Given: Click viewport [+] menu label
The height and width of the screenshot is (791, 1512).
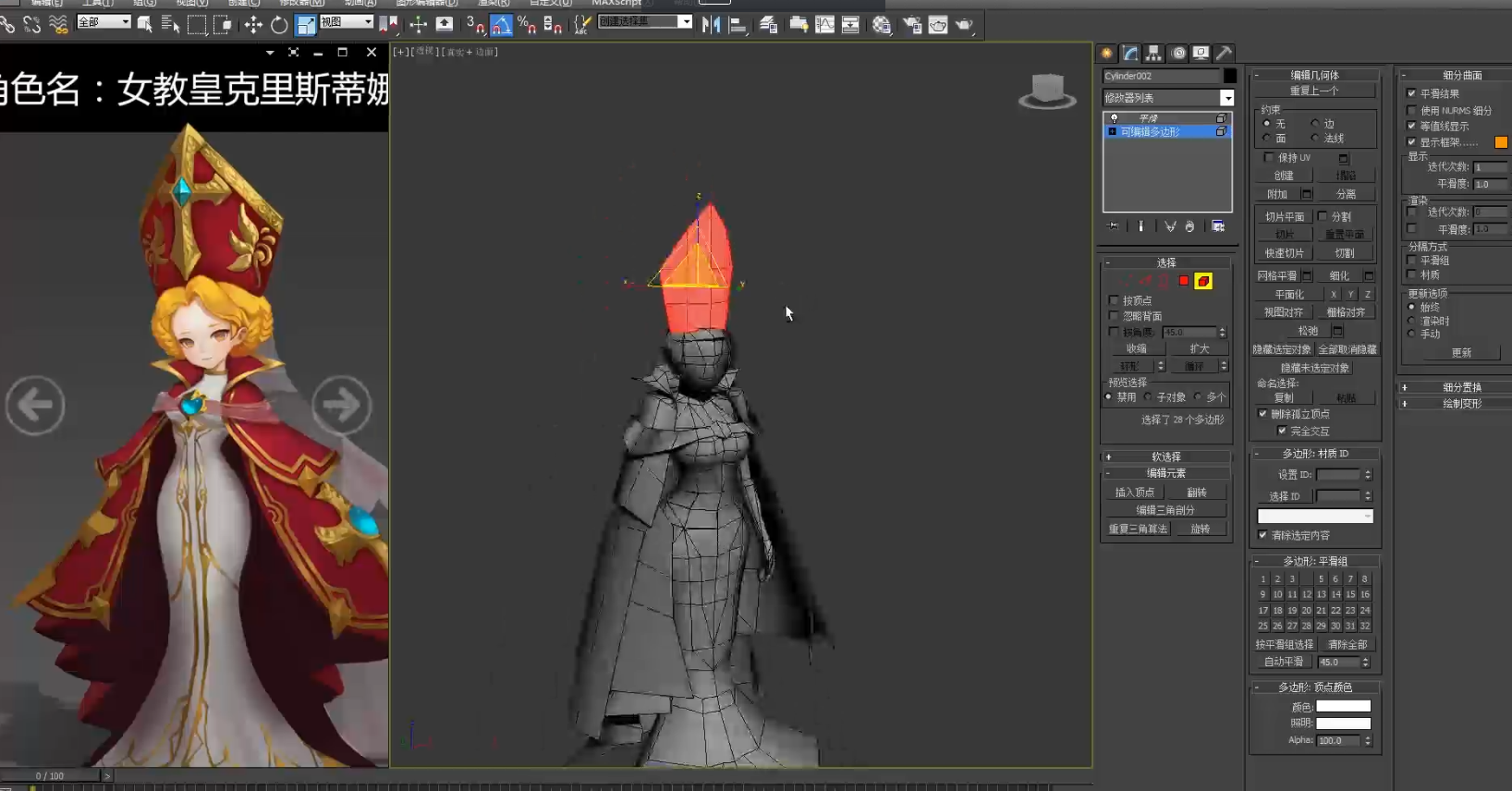Looking at the screenshot, I should tap(402, 52).
